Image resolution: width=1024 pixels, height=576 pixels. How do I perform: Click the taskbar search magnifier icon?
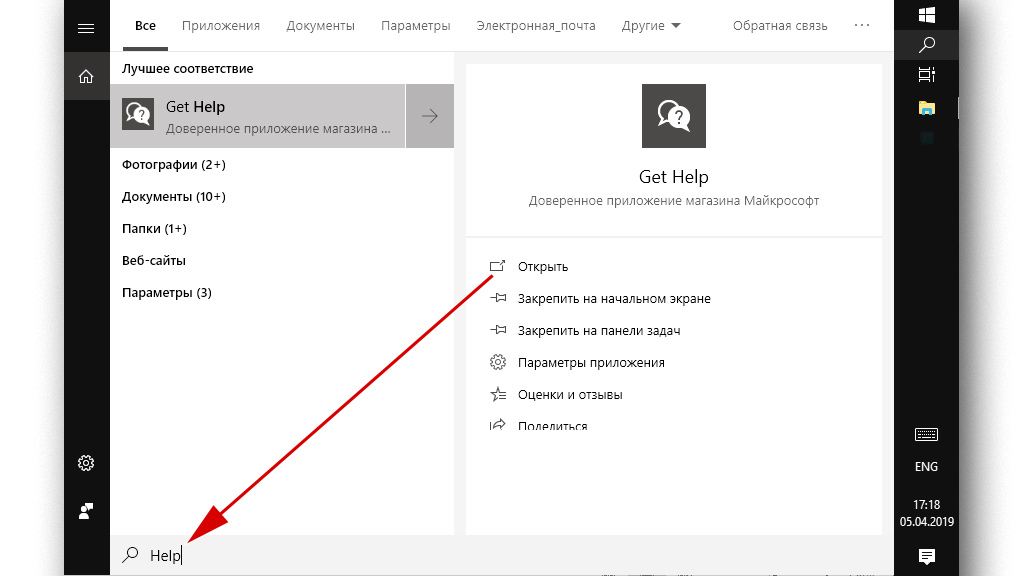pyautogui.click(x=926, y=44)
